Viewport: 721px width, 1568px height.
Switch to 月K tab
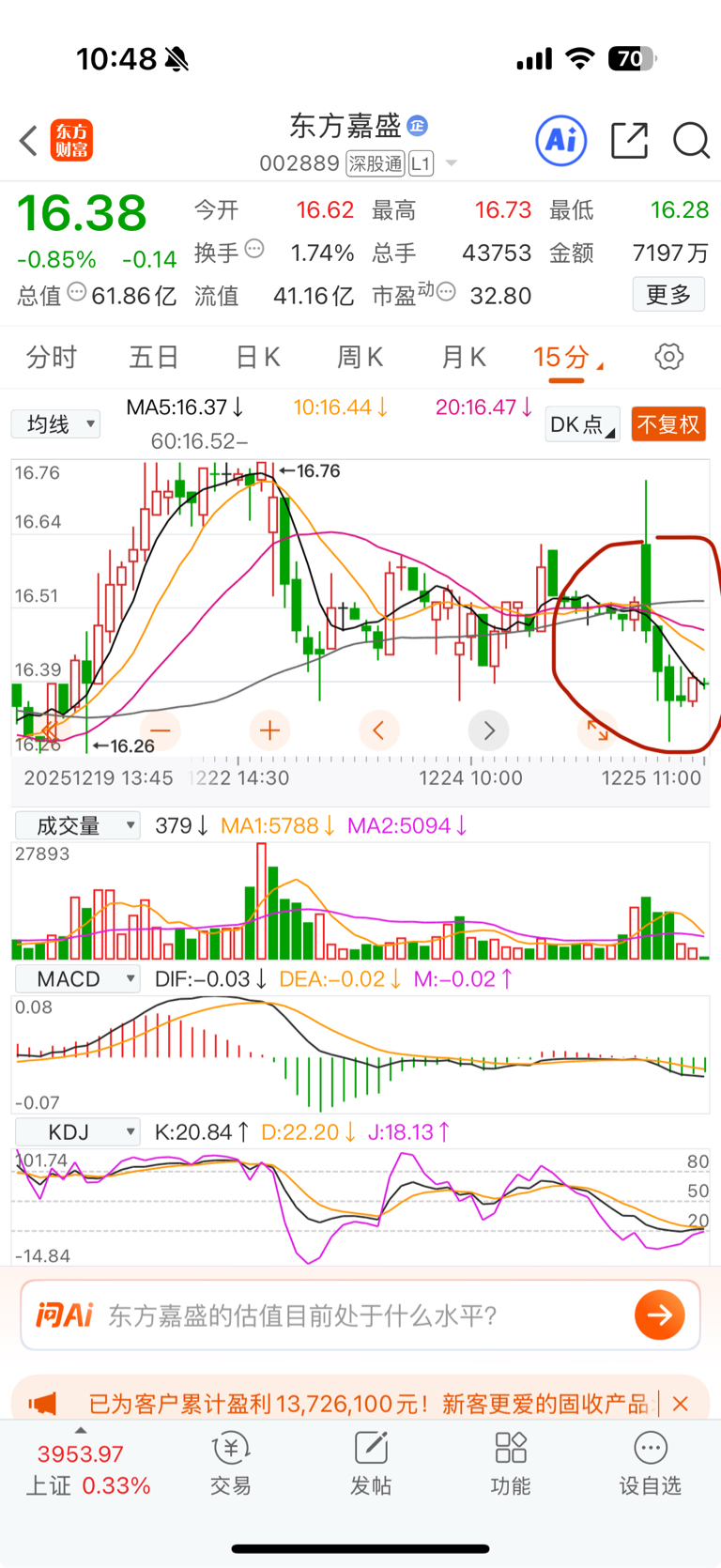(464, 357)
